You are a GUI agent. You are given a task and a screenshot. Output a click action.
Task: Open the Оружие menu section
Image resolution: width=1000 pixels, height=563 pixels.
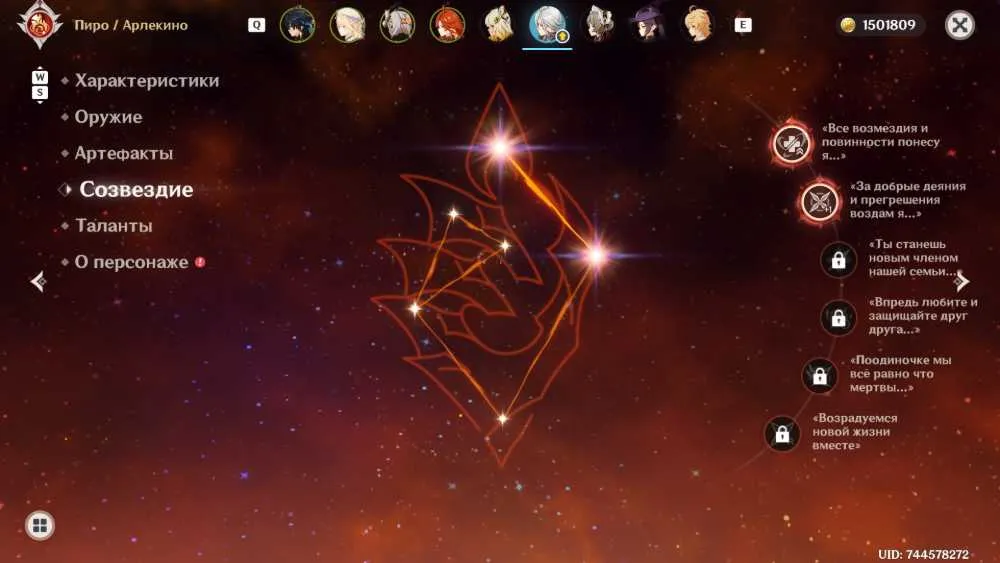[x=108, y=117]
